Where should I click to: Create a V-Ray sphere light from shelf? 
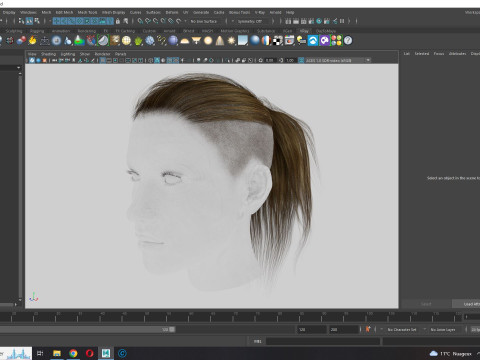coord(208,41)
